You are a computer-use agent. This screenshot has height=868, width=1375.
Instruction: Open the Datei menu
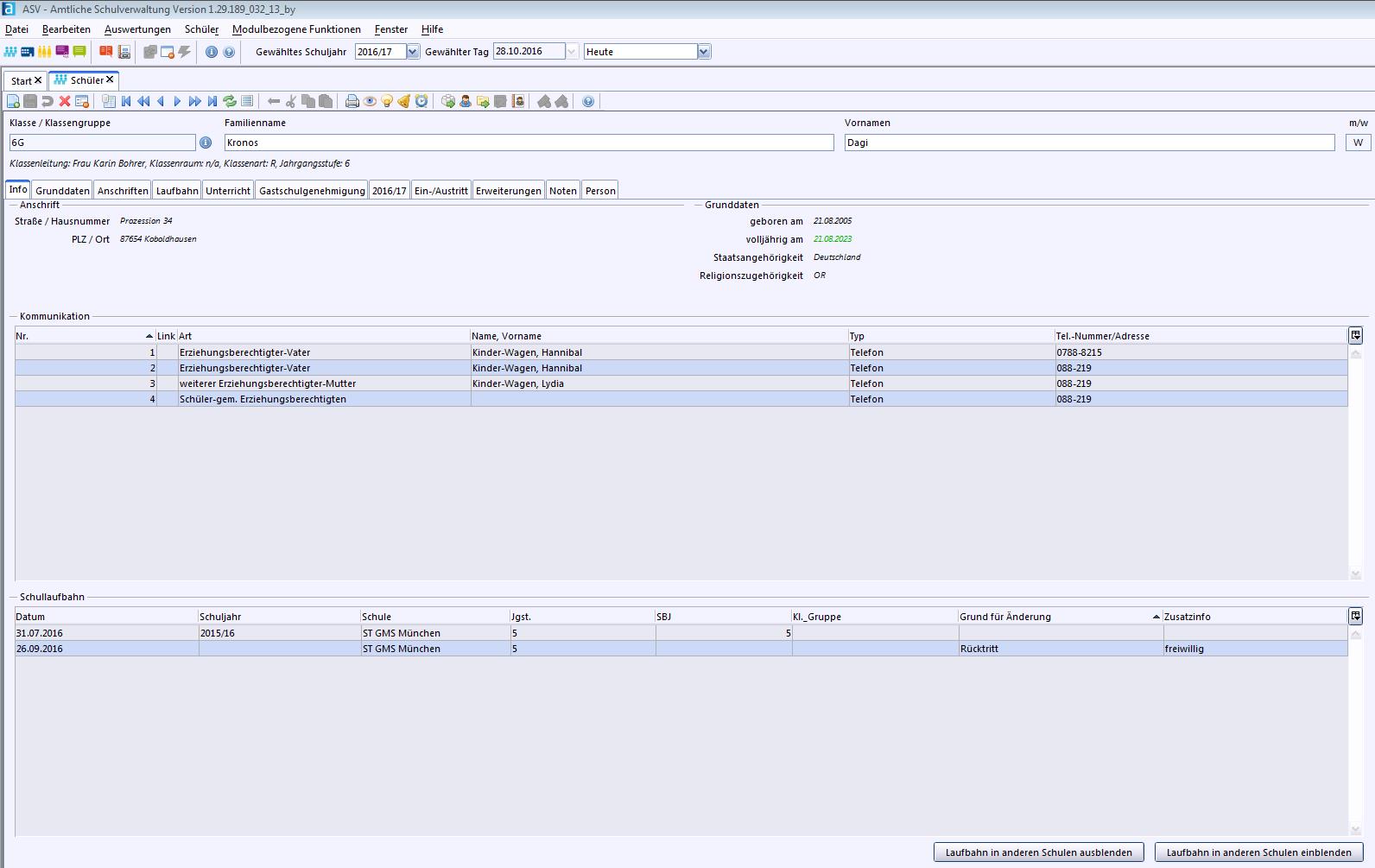click(x=16, y=29)
